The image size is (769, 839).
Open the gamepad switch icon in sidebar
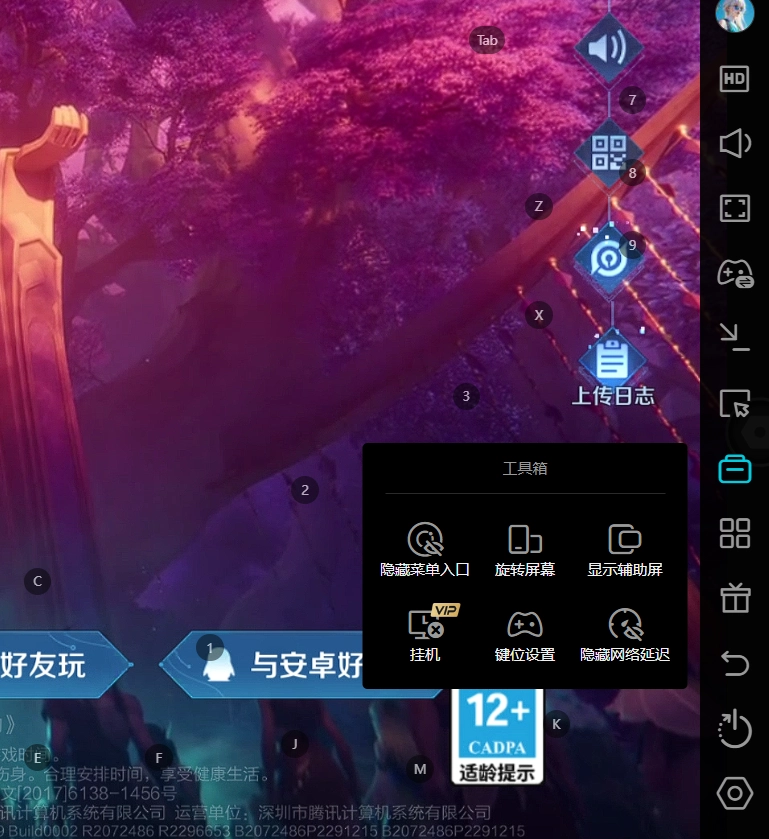[735, 273]
